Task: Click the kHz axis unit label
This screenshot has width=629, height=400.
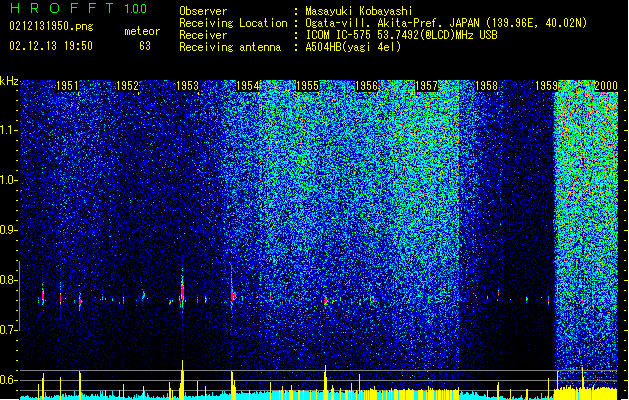Action: 9,81
